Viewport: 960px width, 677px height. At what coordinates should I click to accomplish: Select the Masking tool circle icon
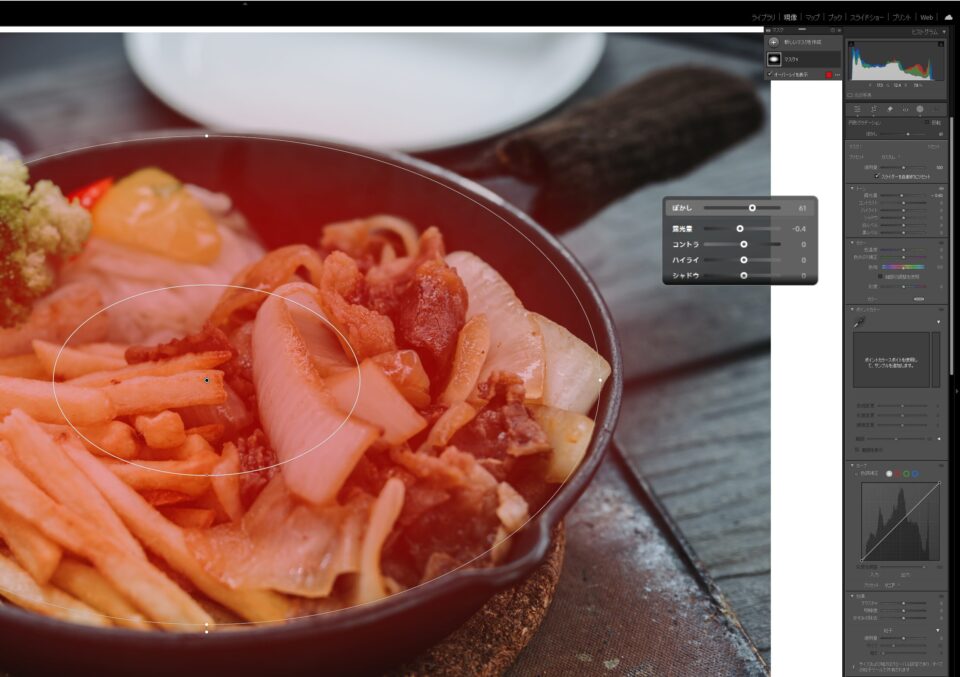pyautogui.click(x=920, y=109)
